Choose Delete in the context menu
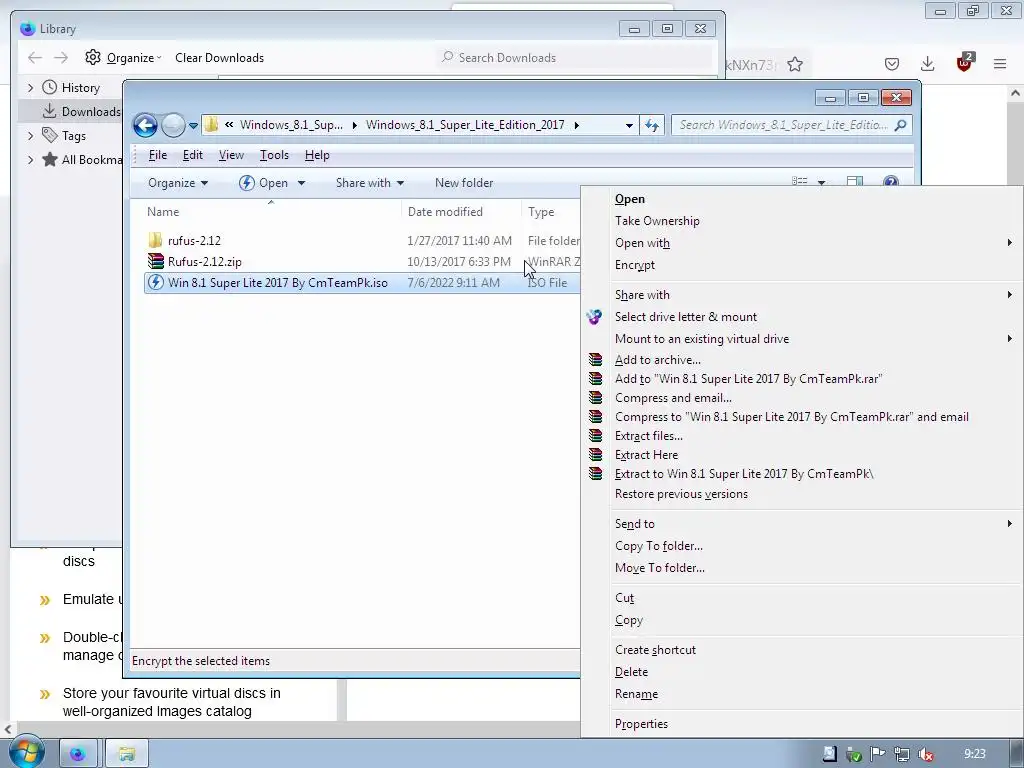This screenshot has width=1024, height=768. point(631,672)
